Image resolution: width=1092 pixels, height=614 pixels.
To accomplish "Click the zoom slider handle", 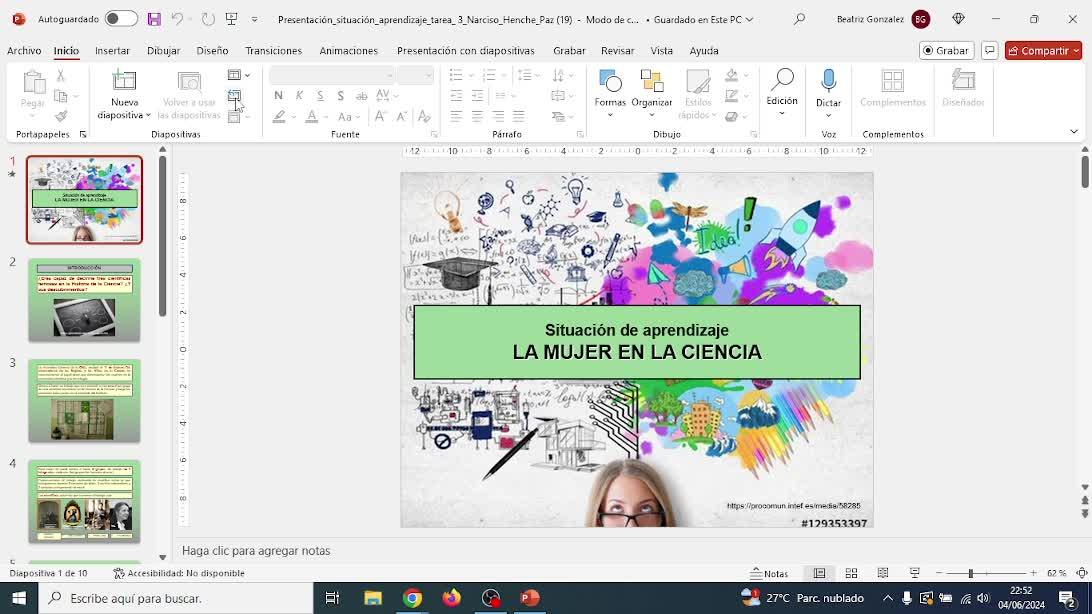I will pyautogui.click(x=970, y=573).
